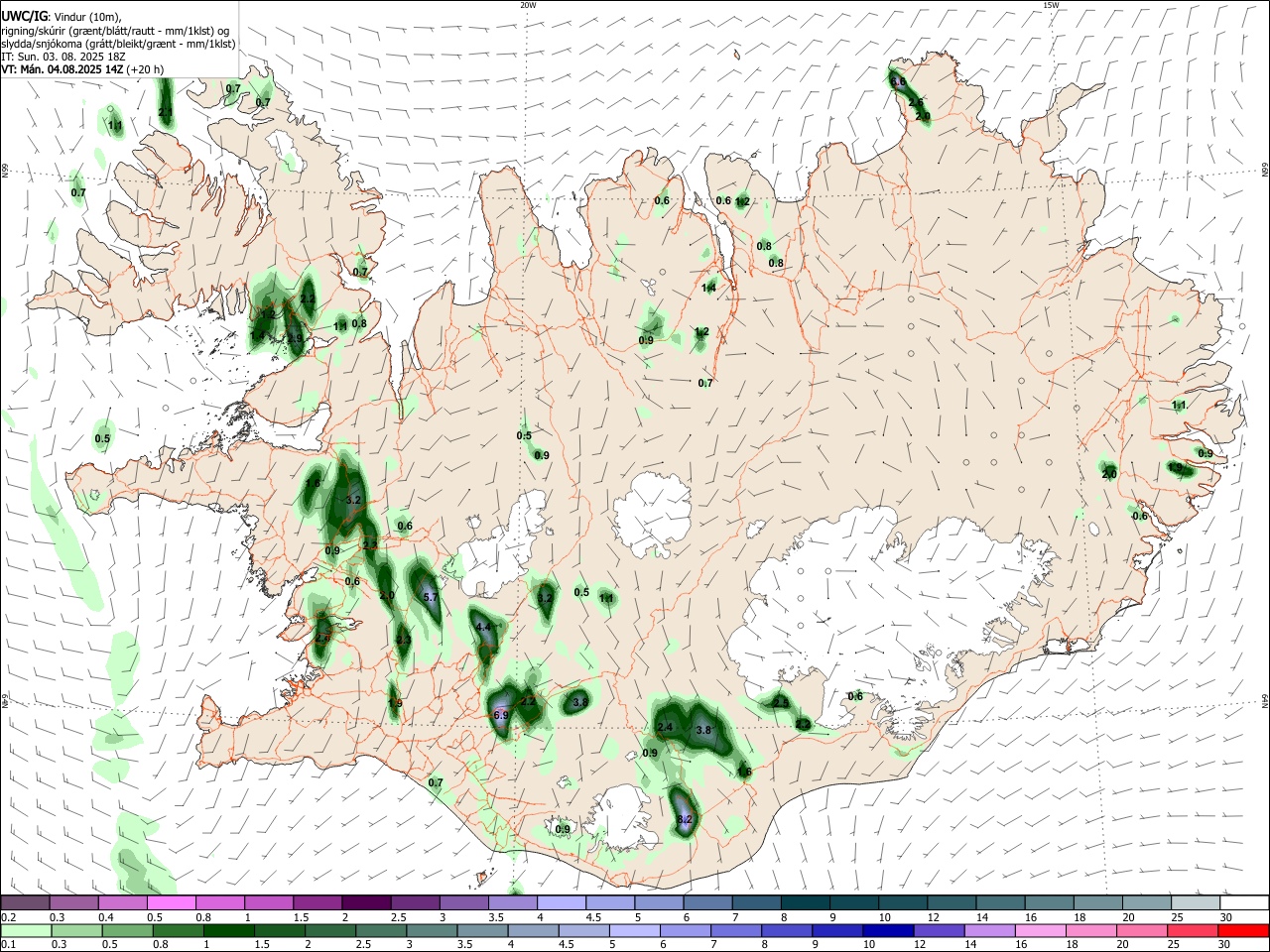Click the '3.8' precipitation value in the south
This screenshot has height=952, width=1270.
704,730
